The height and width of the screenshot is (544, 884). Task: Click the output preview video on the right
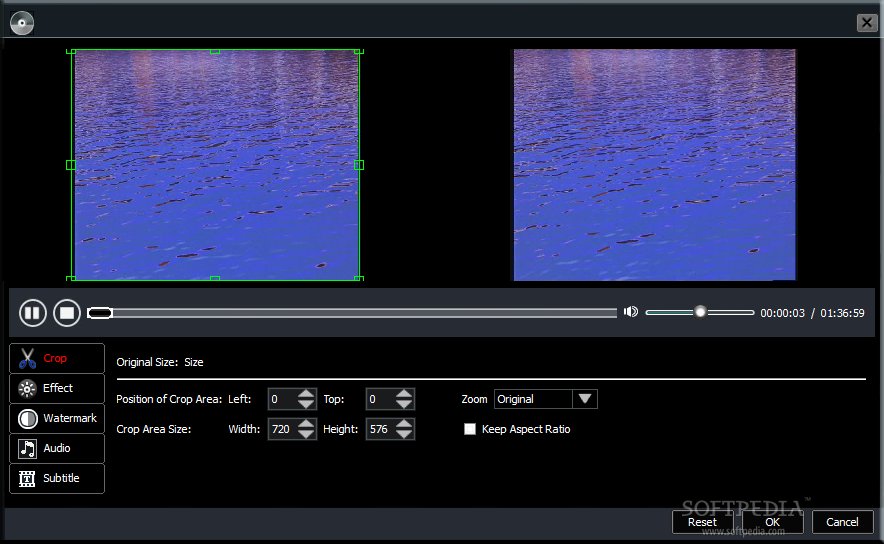(655, 165)
